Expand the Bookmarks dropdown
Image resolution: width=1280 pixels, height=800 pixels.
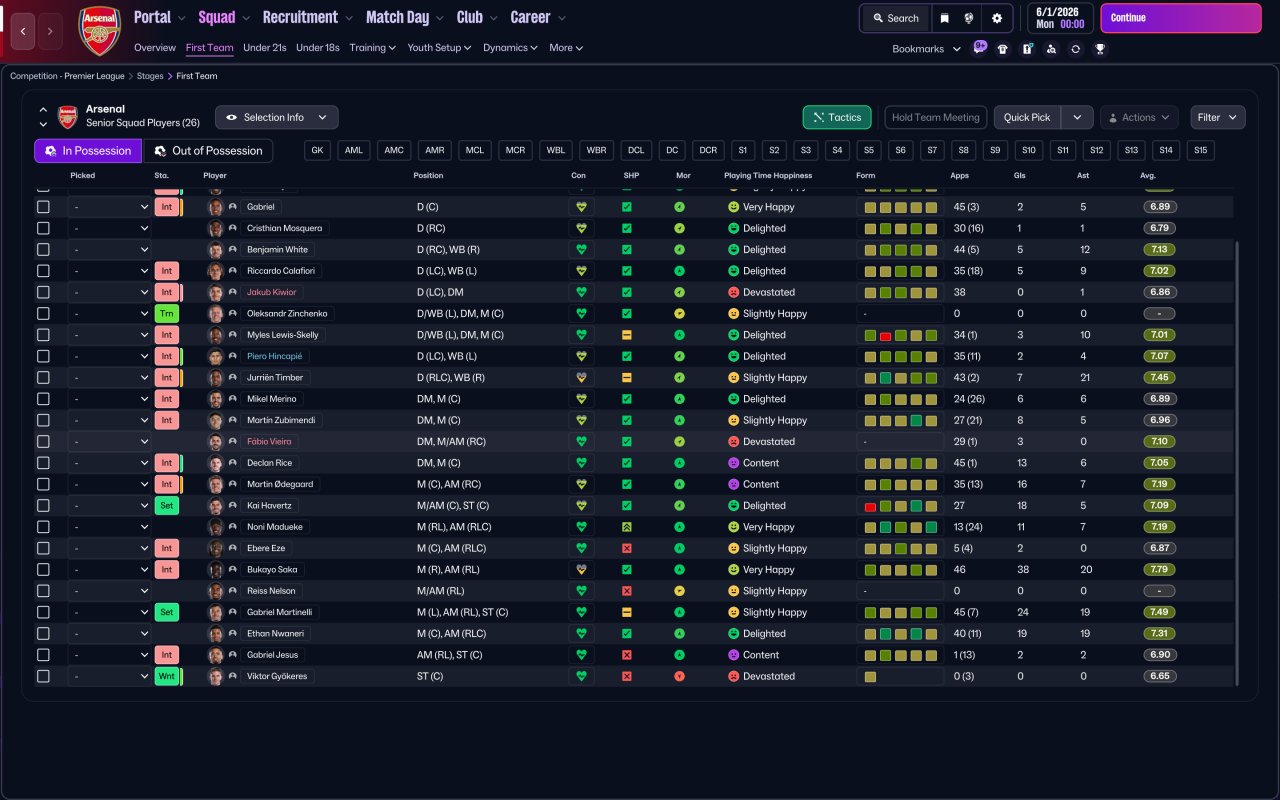926,49
